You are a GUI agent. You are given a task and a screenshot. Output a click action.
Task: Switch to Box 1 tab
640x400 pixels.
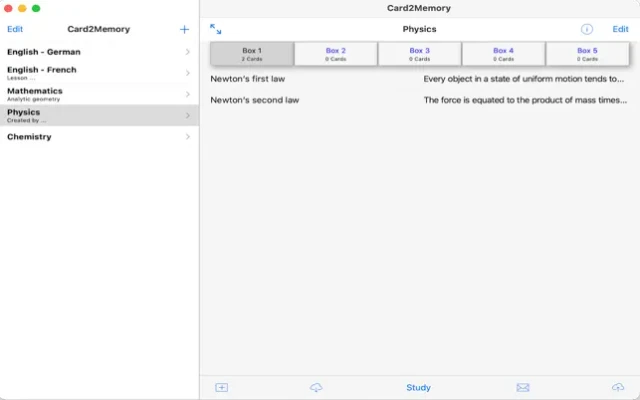point(252,54)
